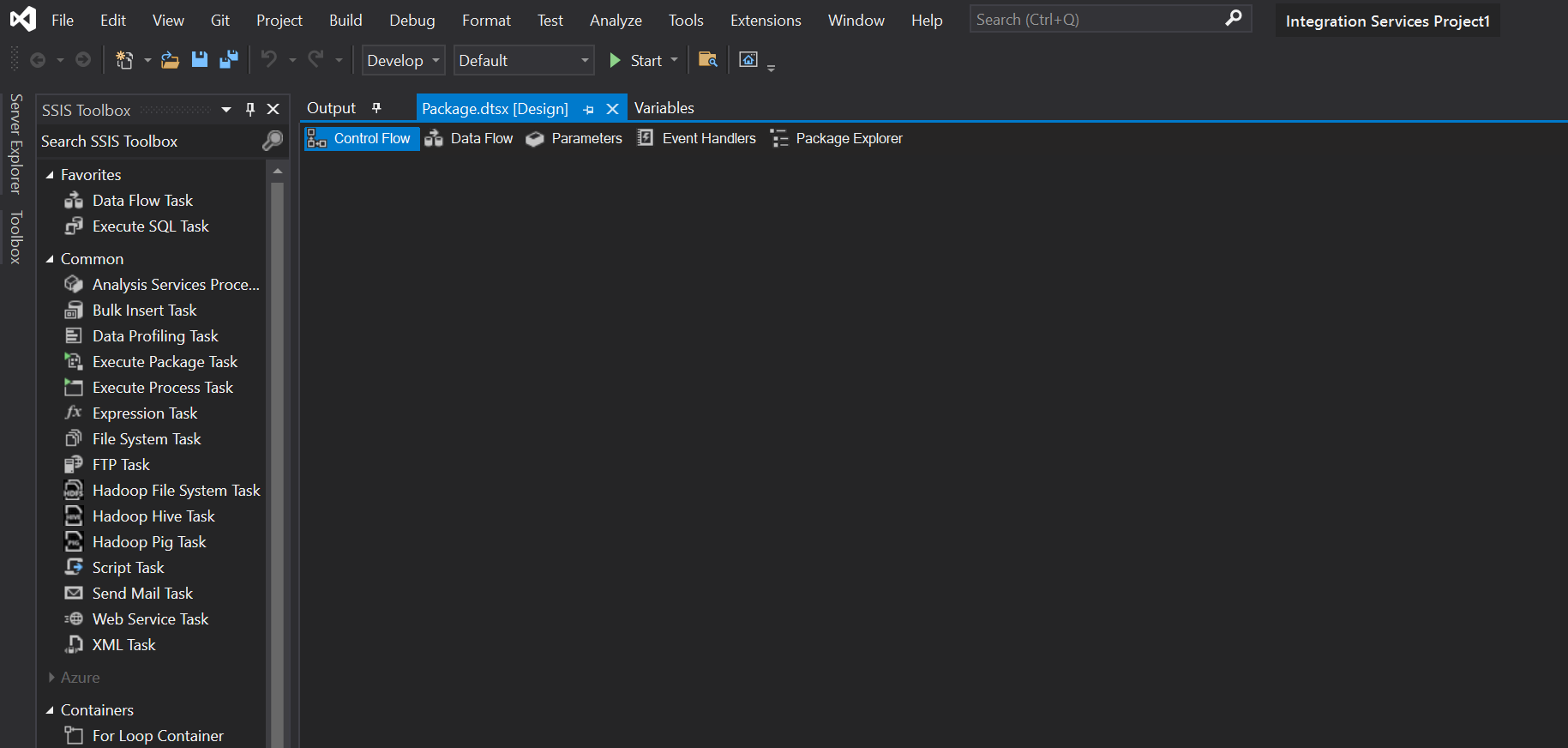Open the Variables tab
The width and height of the screenshot is (1568, 748).
(664, 108)
